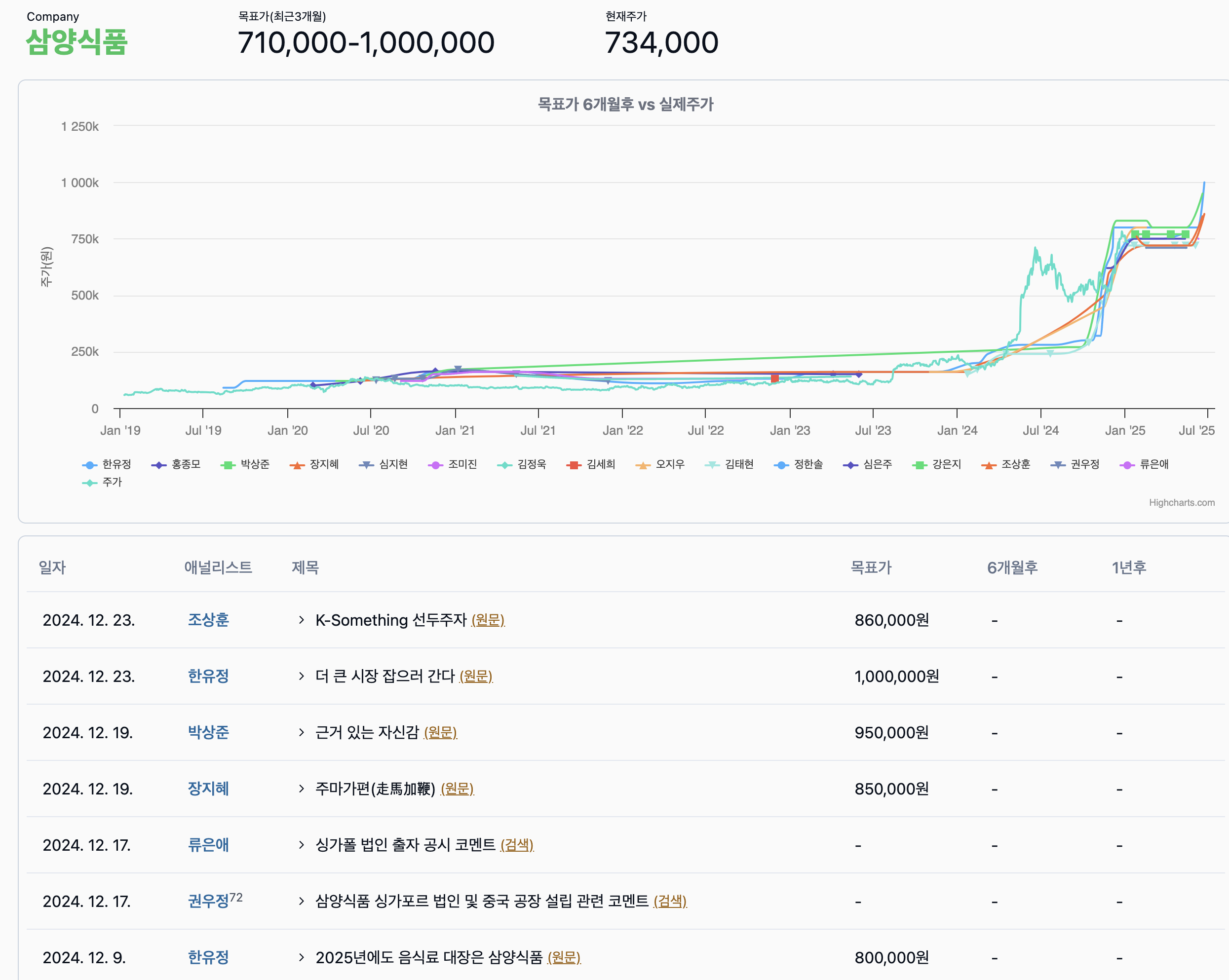Click 검색 link for 싱가폴 법인 출자 공시 코멘트
Image resolution: width=1229 pixels, height=980 pixels.
pyautogui.click(x=517, y=845)
